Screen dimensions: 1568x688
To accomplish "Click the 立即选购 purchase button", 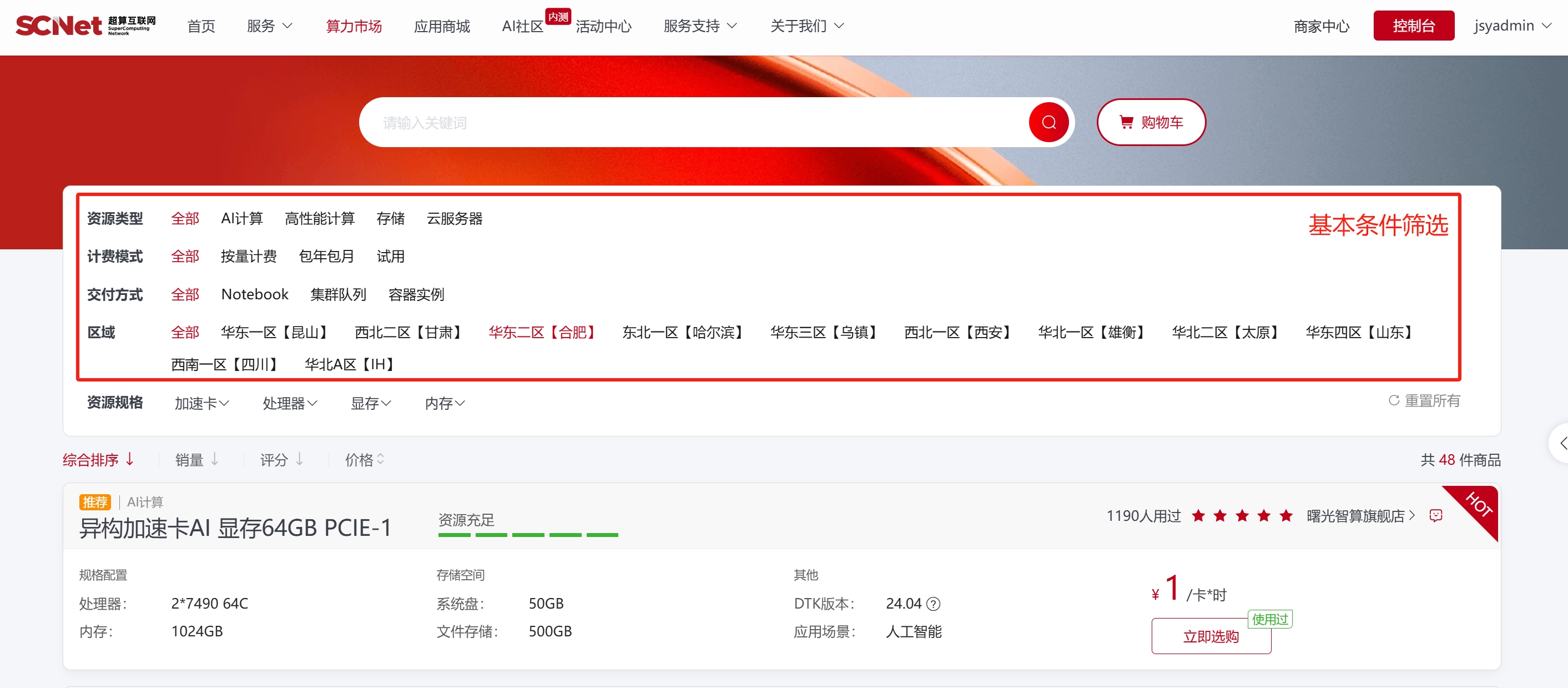I will 1210,636.
